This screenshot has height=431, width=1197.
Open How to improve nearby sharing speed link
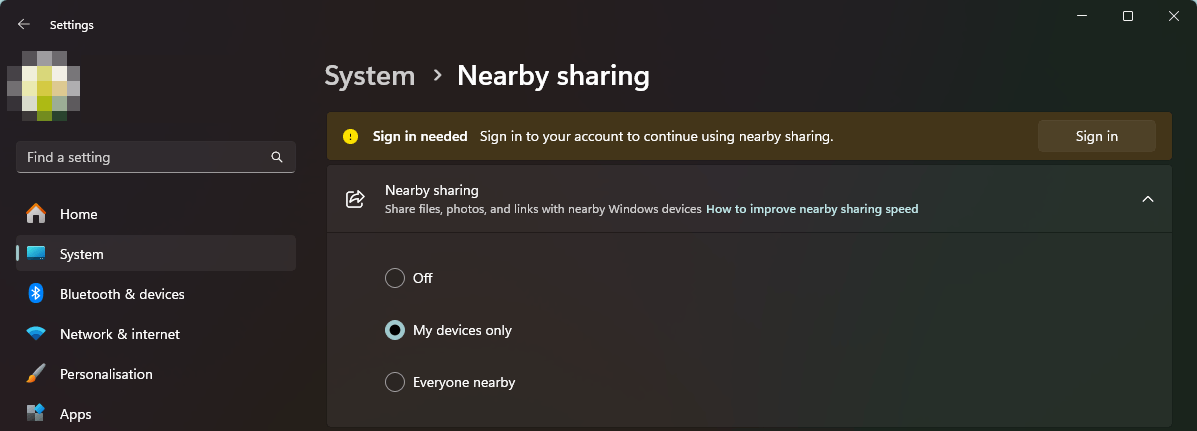812,209
